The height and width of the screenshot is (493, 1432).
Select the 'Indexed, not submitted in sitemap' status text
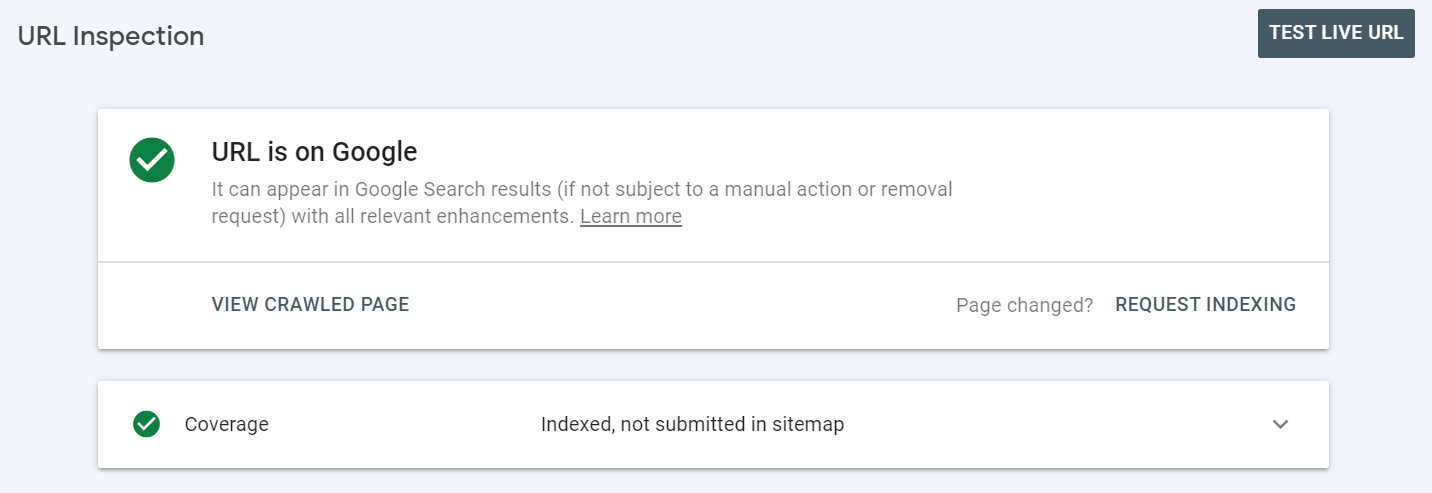point(692,424)
